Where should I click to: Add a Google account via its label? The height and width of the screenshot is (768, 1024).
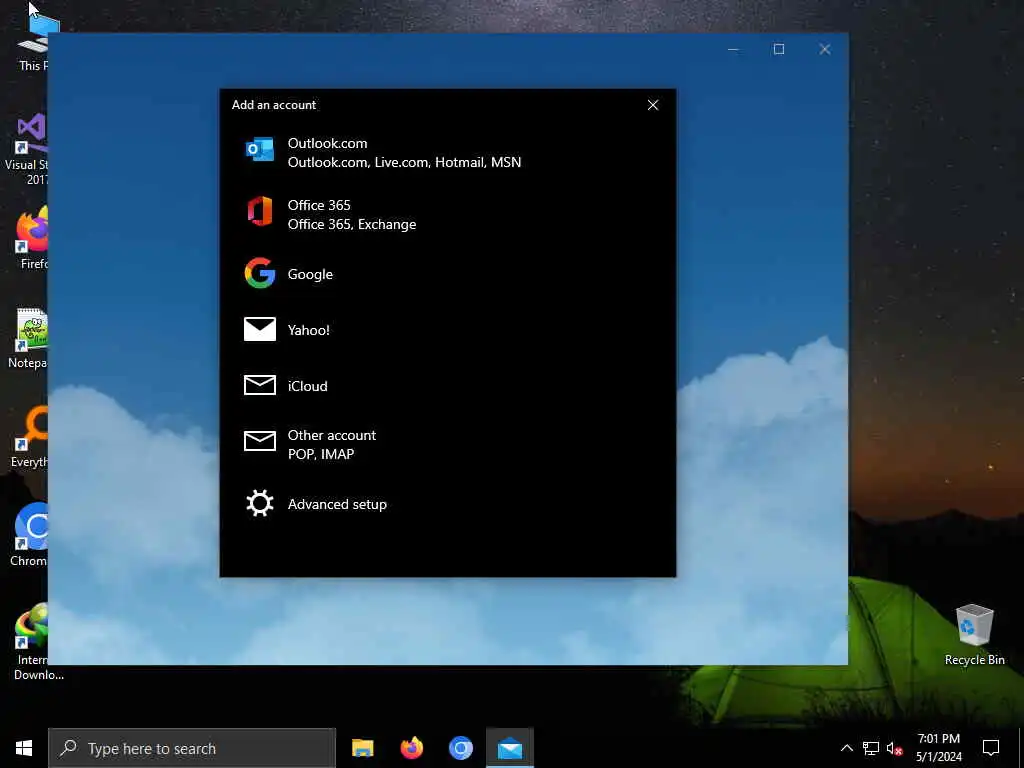(x=310, y=274)
